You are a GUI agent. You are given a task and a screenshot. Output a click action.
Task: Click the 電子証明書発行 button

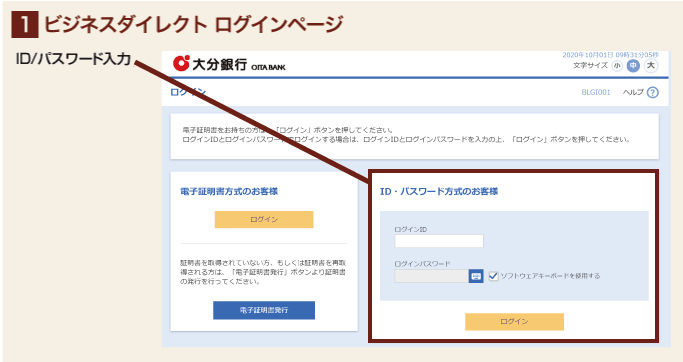(x=264, y=310)
